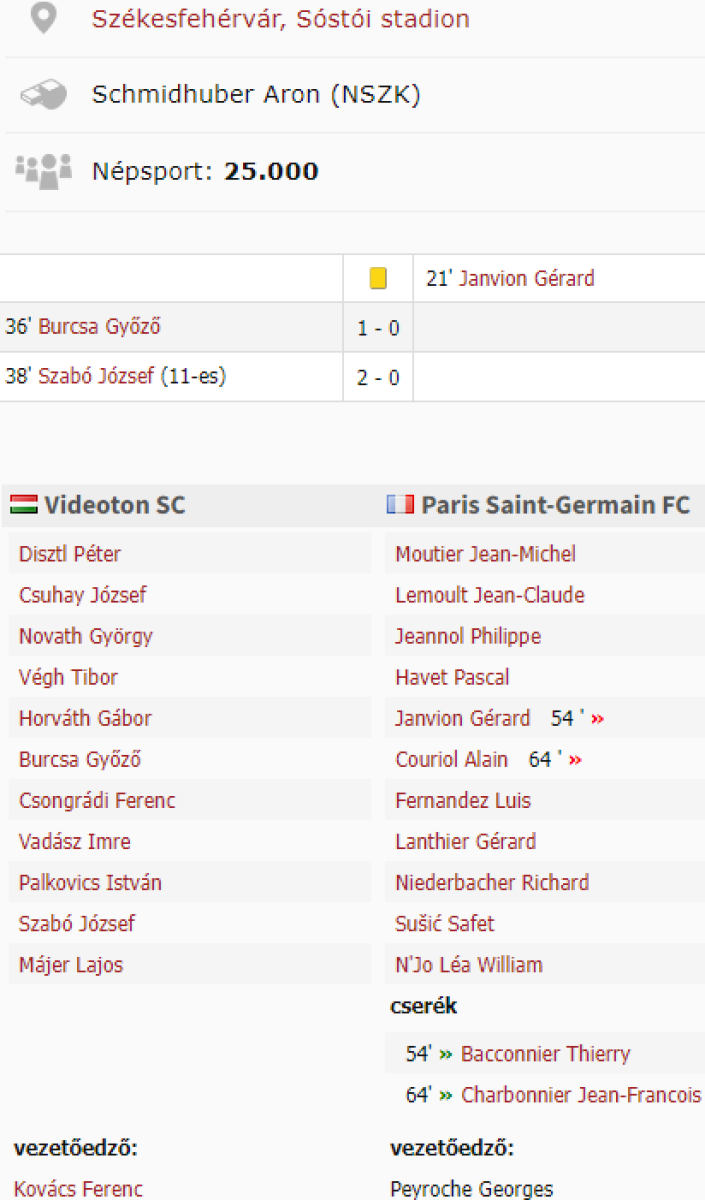Click green arrows beside Charbonnier Jean-Francois
The width and height of the screenshot is (705, 1200).
[446, 1095]
